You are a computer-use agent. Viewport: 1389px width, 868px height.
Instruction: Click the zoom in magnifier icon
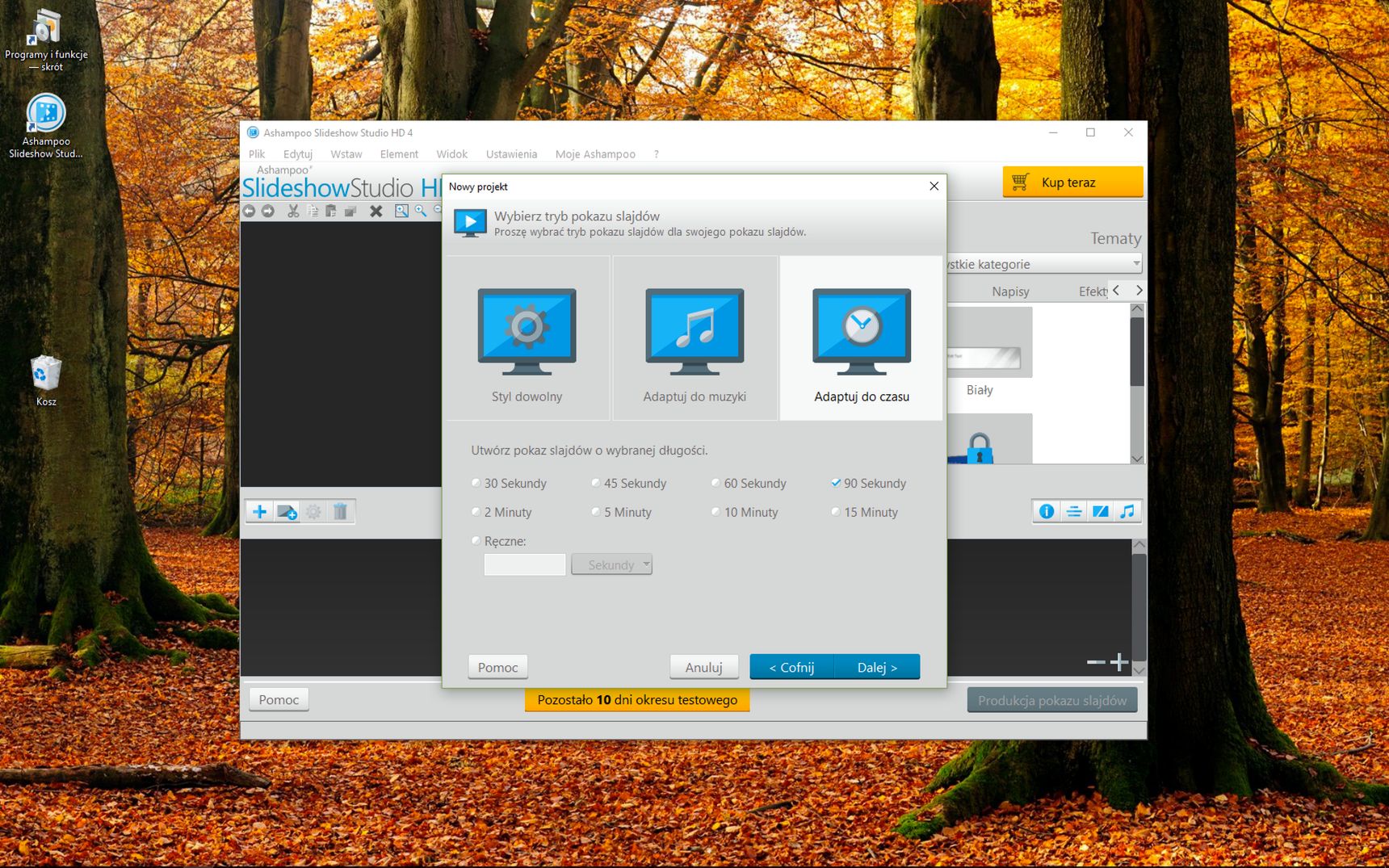(421, 211)
